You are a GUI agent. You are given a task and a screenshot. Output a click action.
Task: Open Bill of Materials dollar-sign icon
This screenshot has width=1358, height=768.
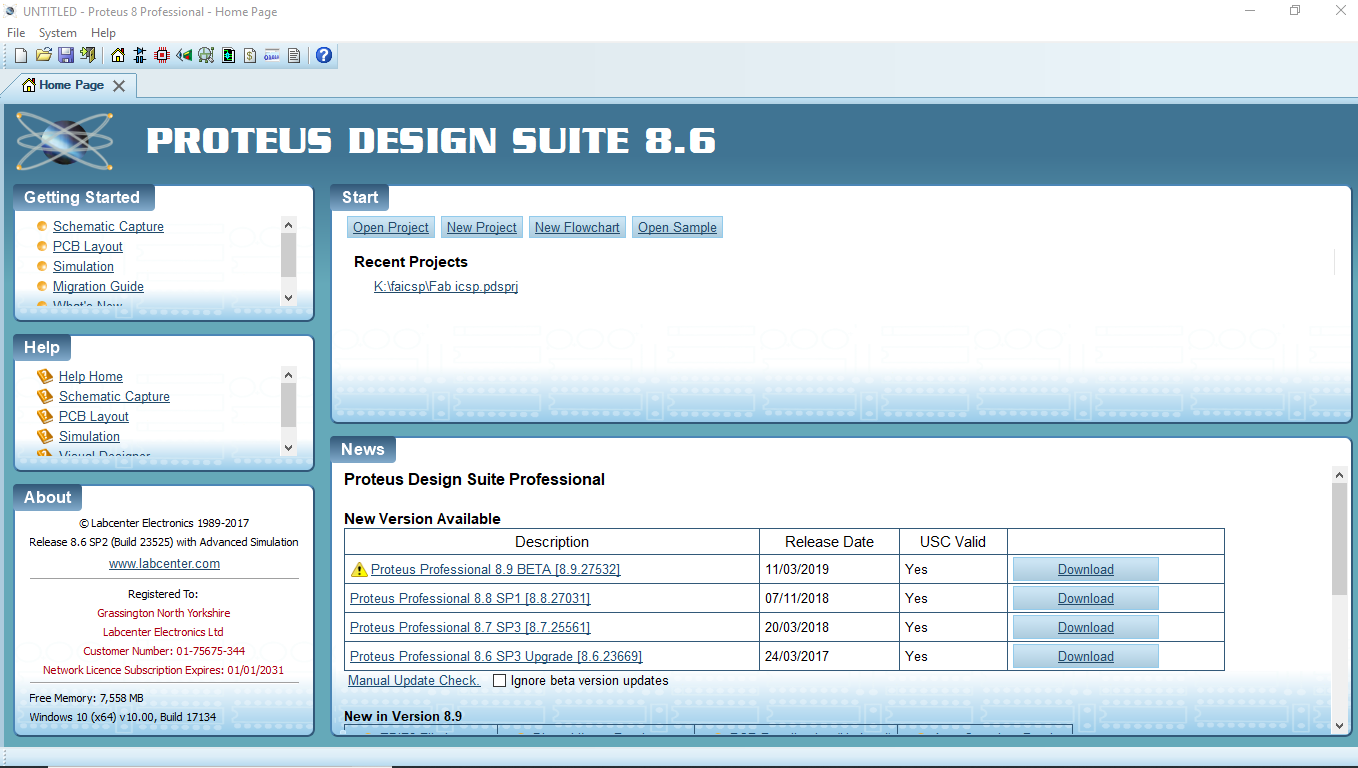[x=250, y=55]
